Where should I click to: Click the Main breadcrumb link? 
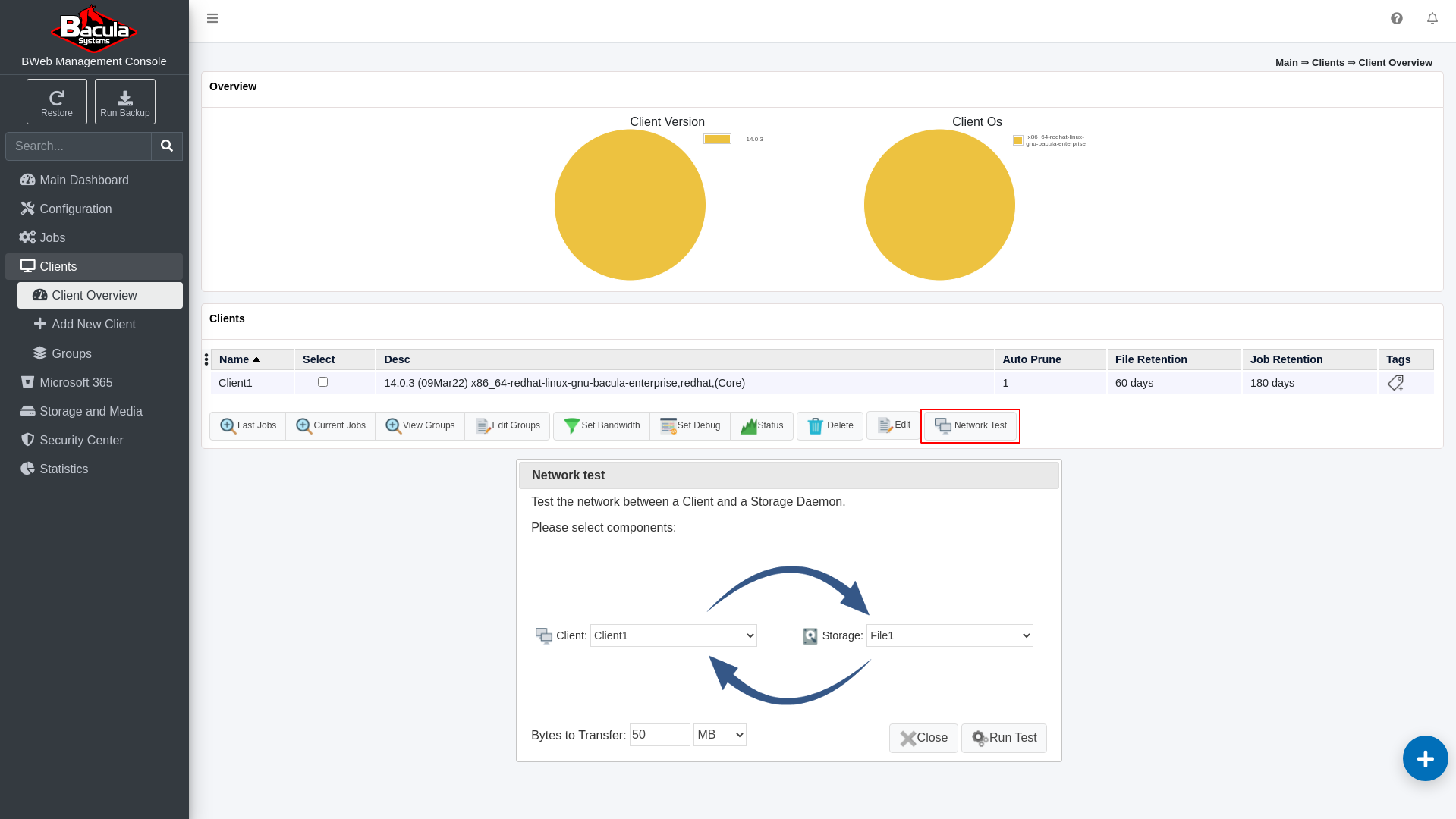[x=1287, y=63]
